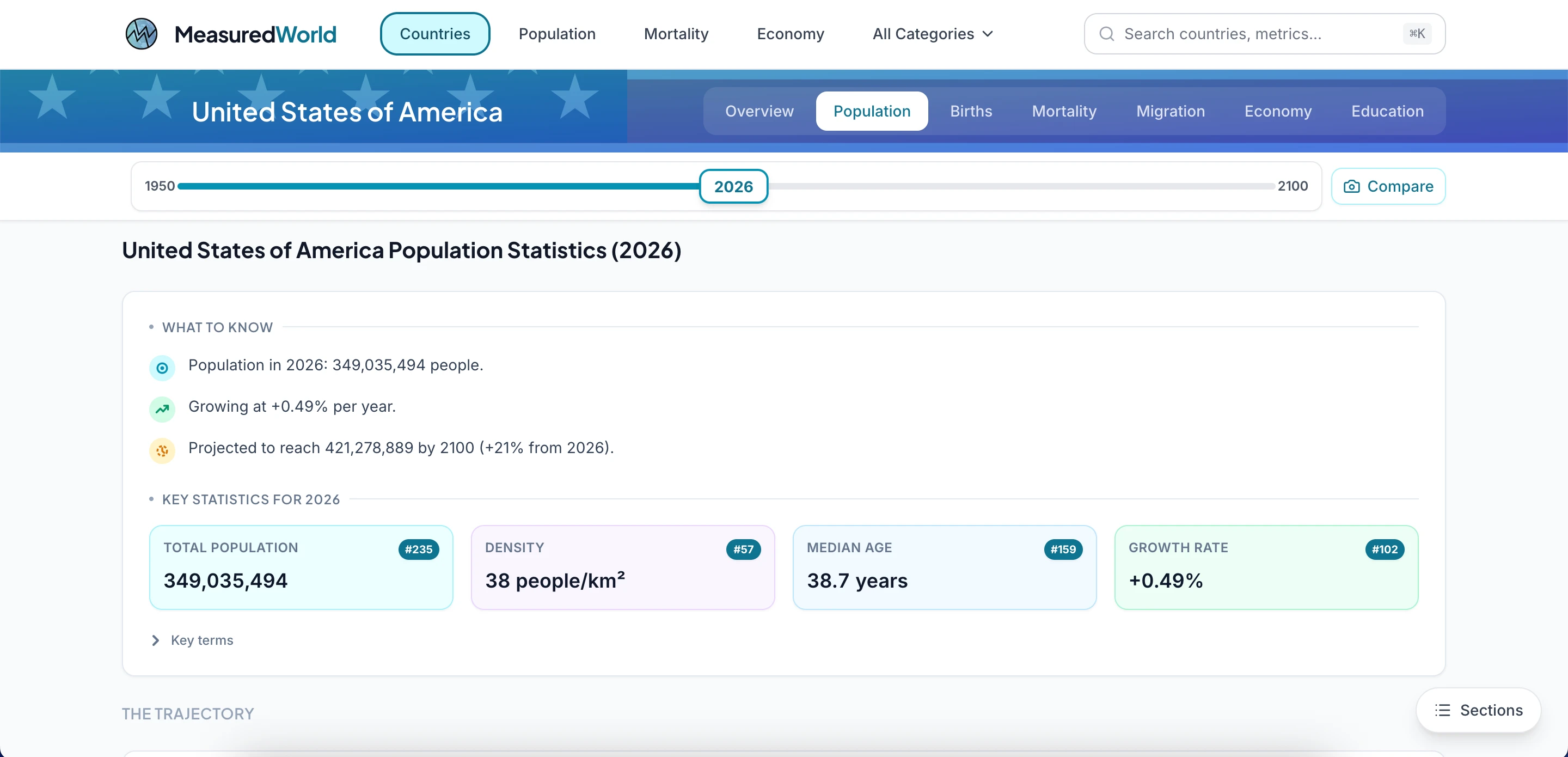Go to Mortality in top navigation
1568x757 pixels.
pos(676,34)
